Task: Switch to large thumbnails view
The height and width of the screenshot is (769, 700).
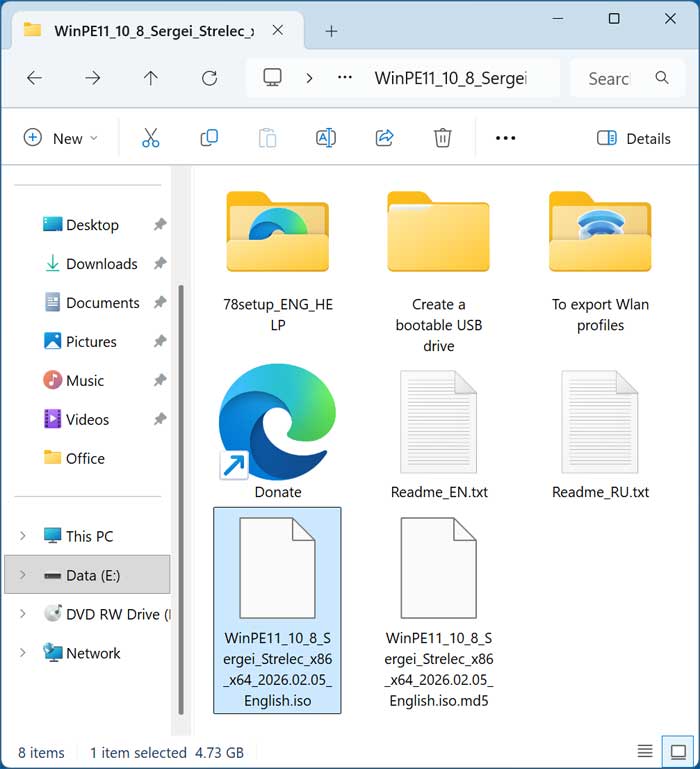Action: 678,750
